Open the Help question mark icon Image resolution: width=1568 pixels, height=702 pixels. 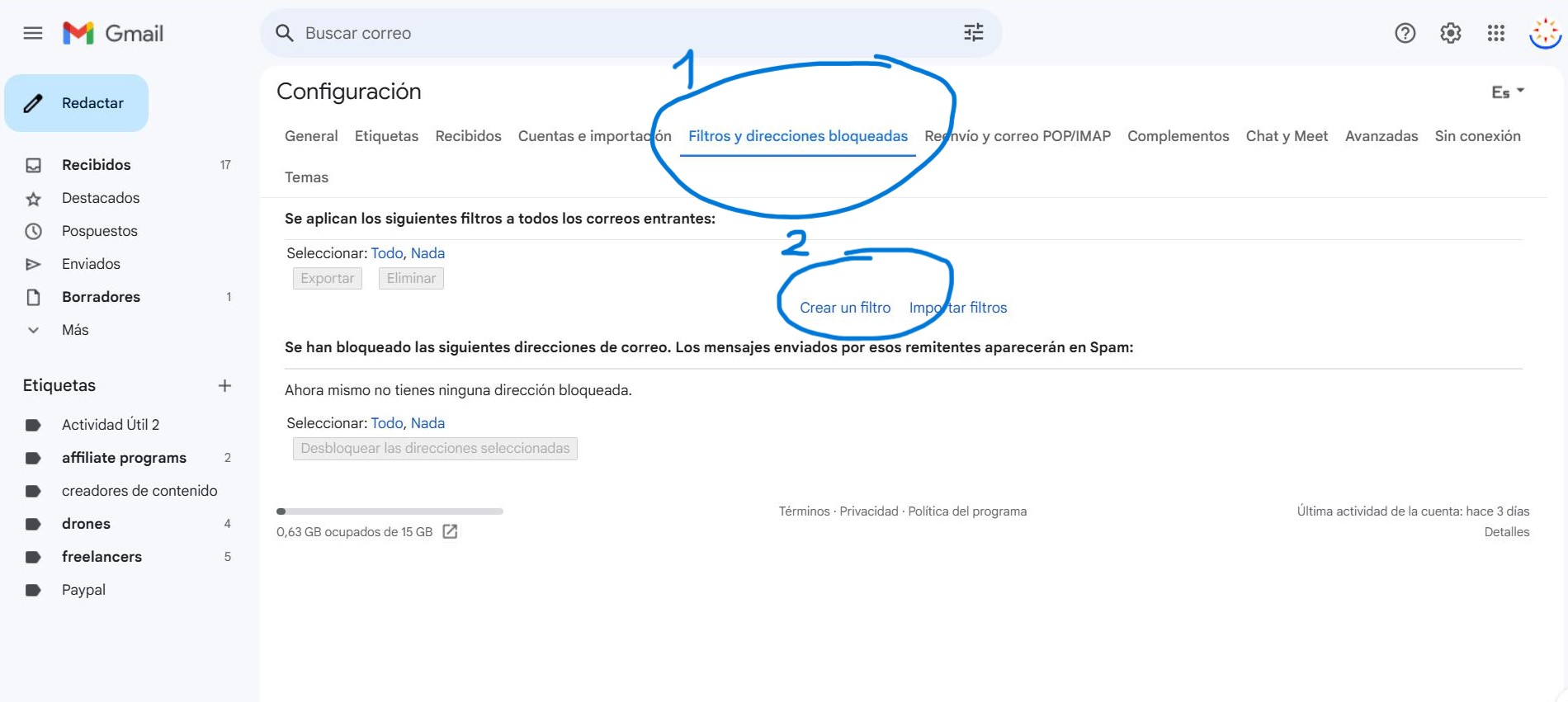pos(1405,33)
